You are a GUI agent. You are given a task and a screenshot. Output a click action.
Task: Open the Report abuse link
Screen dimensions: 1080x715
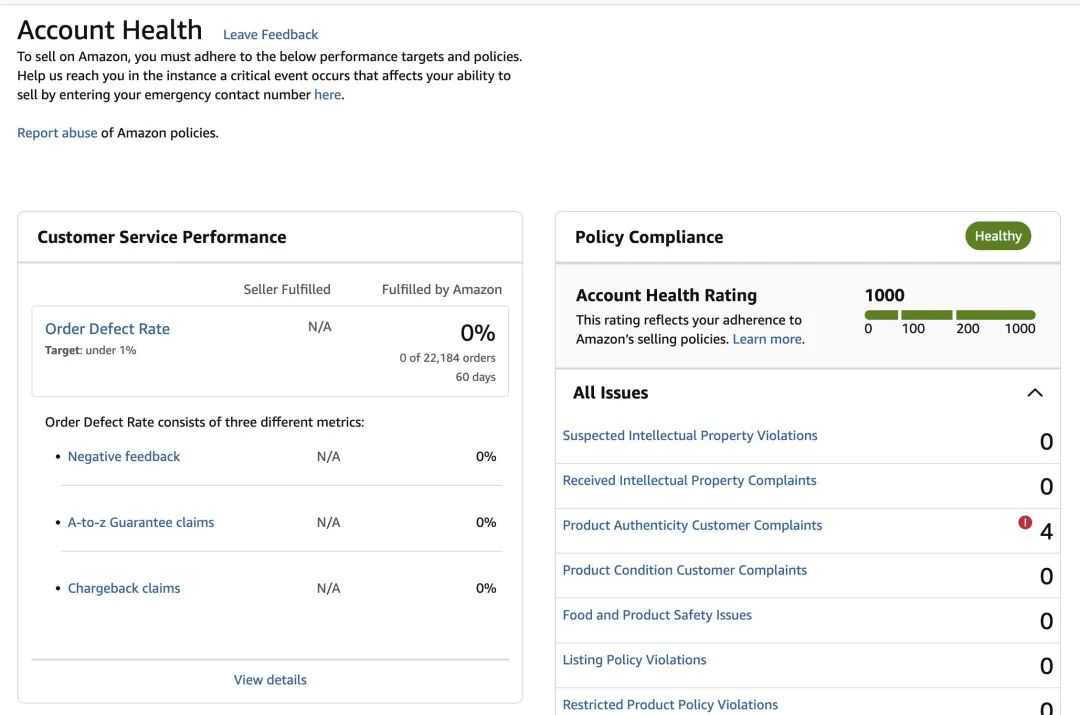tap(57, 132)
